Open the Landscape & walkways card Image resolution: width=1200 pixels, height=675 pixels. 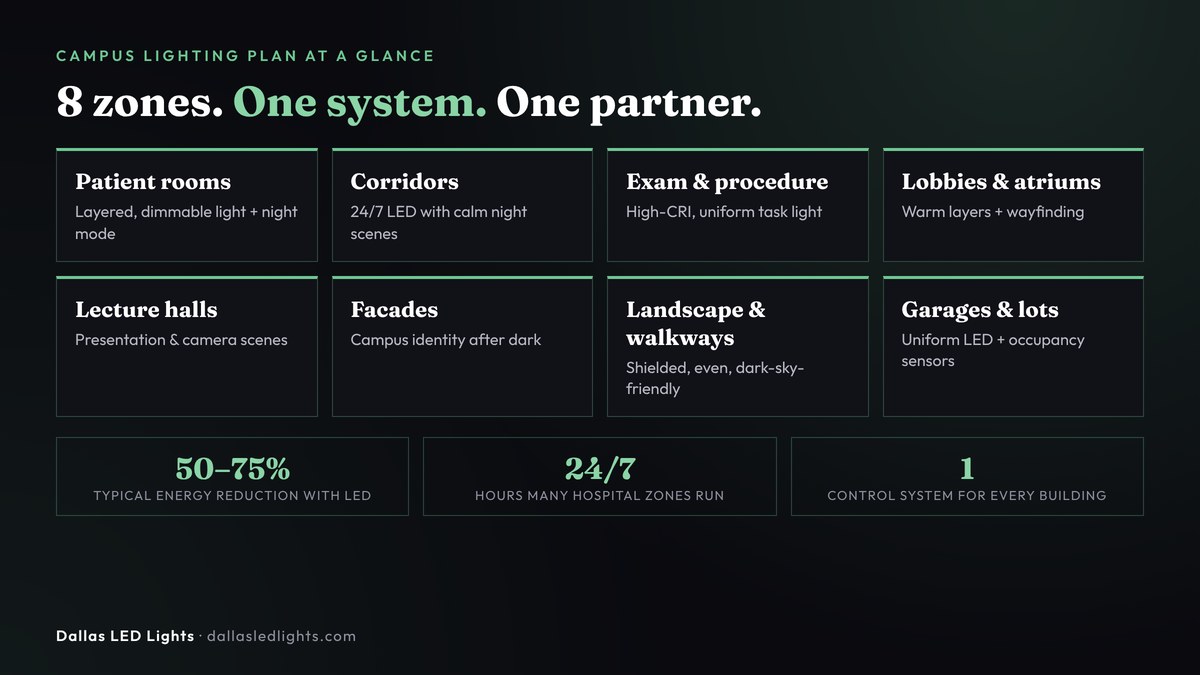point(738,346)
